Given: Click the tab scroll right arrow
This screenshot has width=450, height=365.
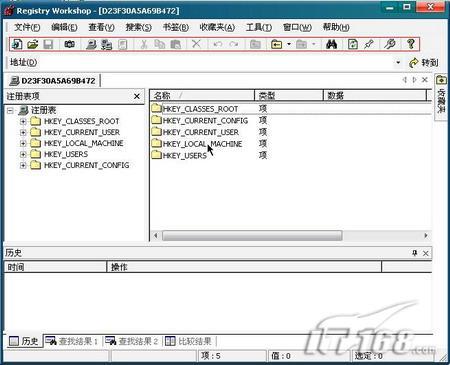Looking at the screenshot, I should pos(414,80).
